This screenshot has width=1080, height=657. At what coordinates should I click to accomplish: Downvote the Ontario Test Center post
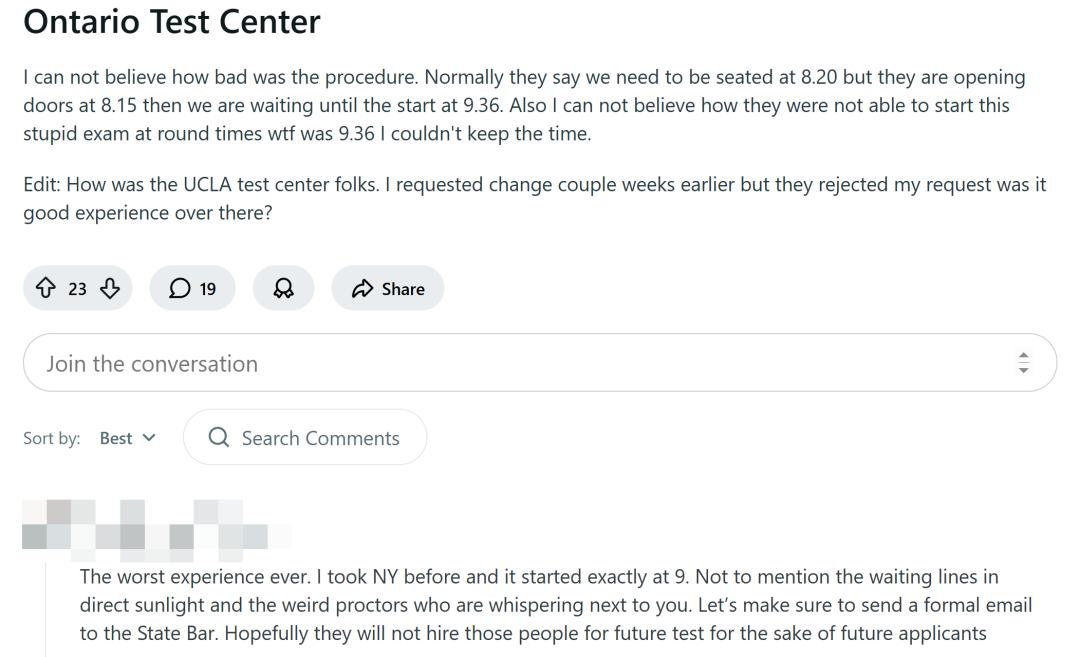click(110, 289)
